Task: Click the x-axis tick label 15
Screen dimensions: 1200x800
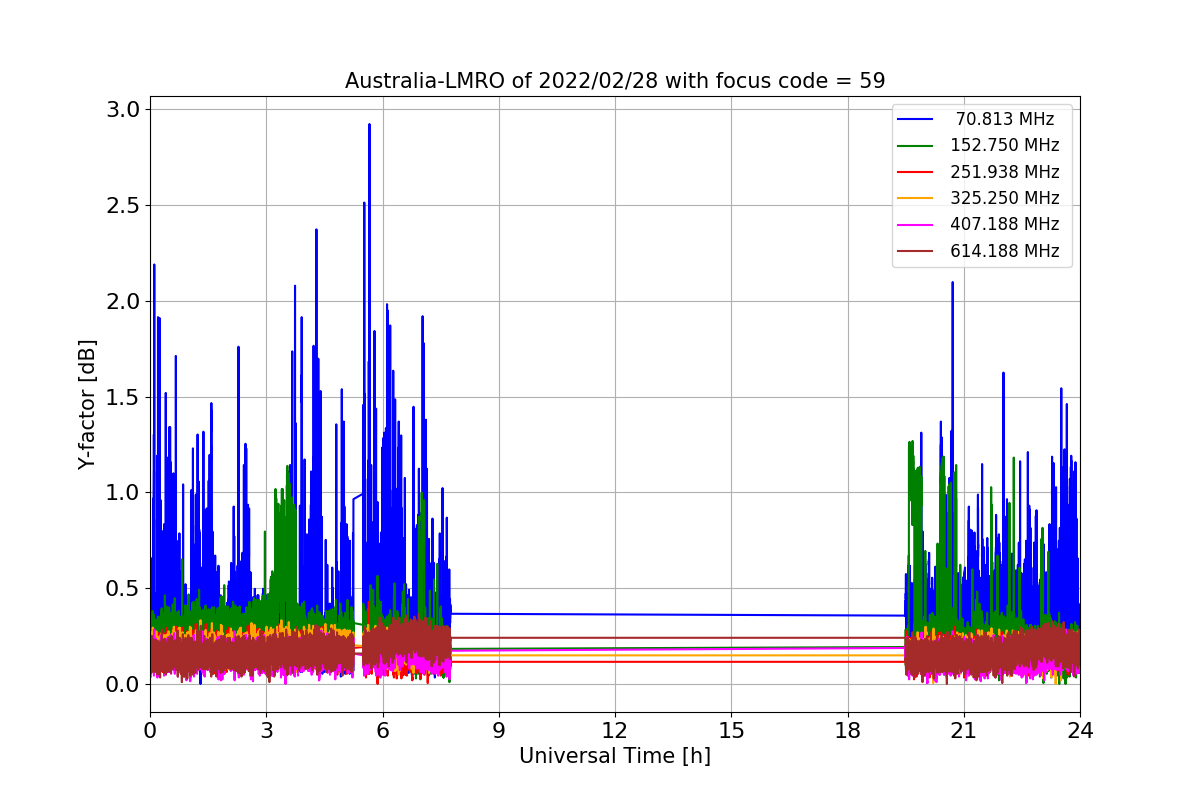Action: tap(731, 731)
